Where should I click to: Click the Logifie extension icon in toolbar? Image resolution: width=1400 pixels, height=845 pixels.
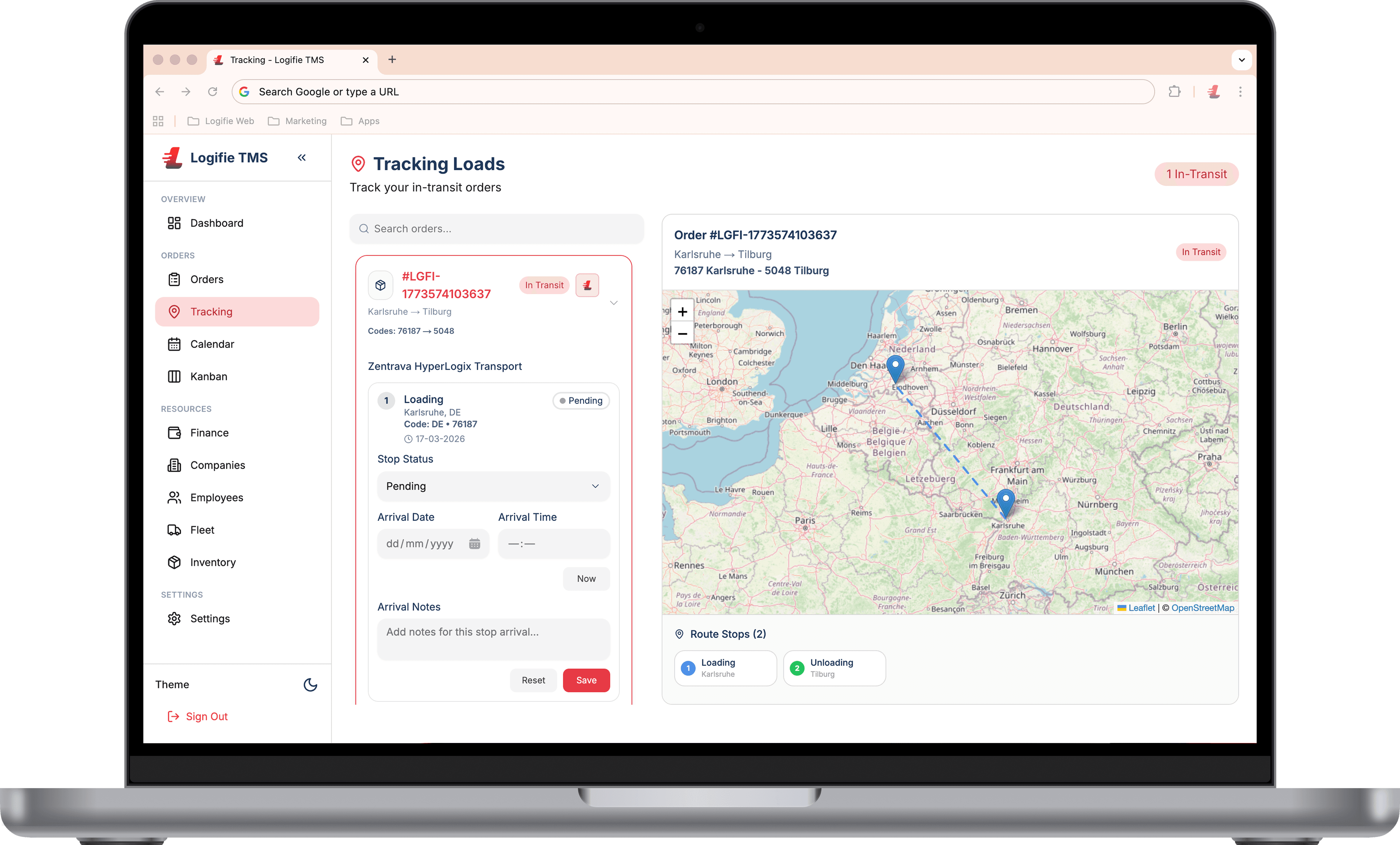point(1214,92)
